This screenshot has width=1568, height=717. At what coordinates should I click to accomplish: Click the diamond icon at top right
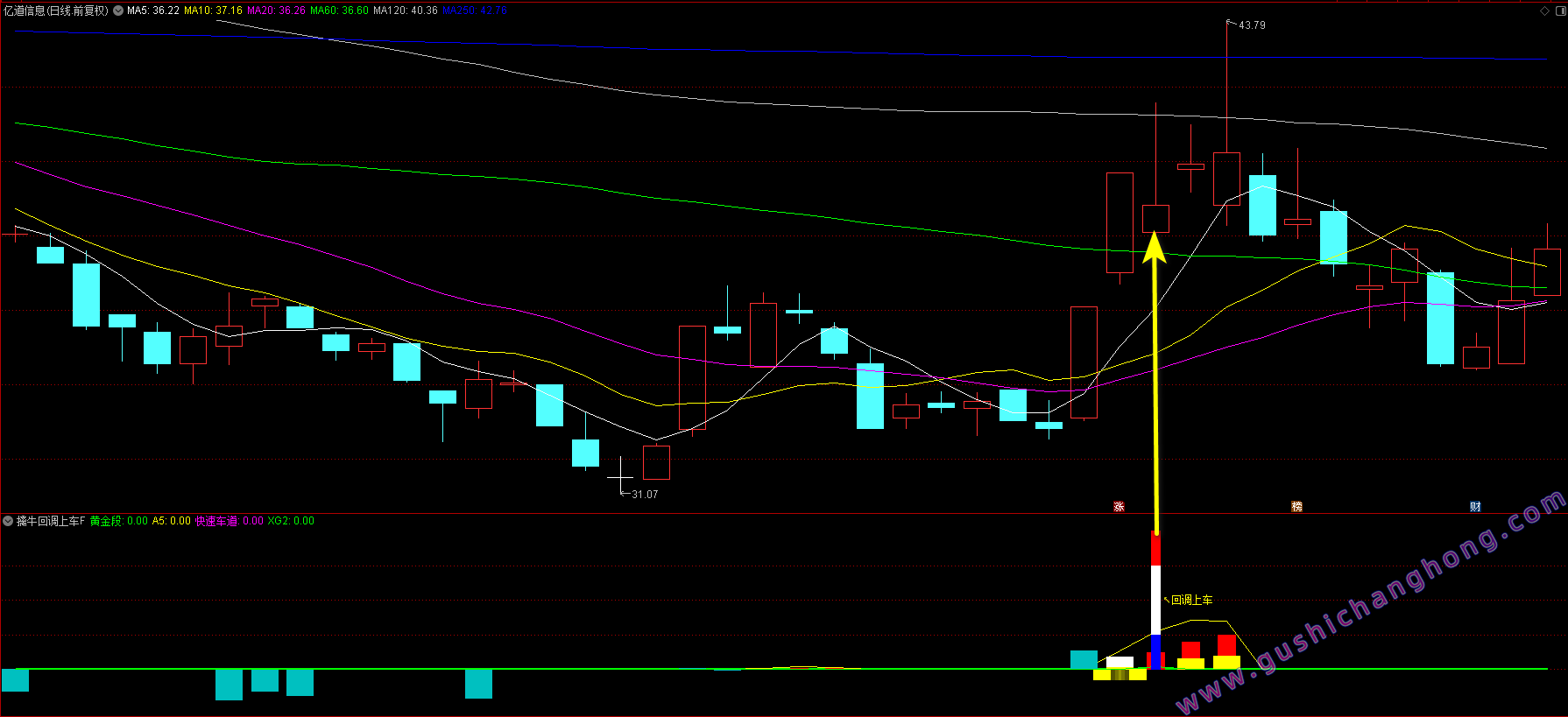[x=1545, y=11]
